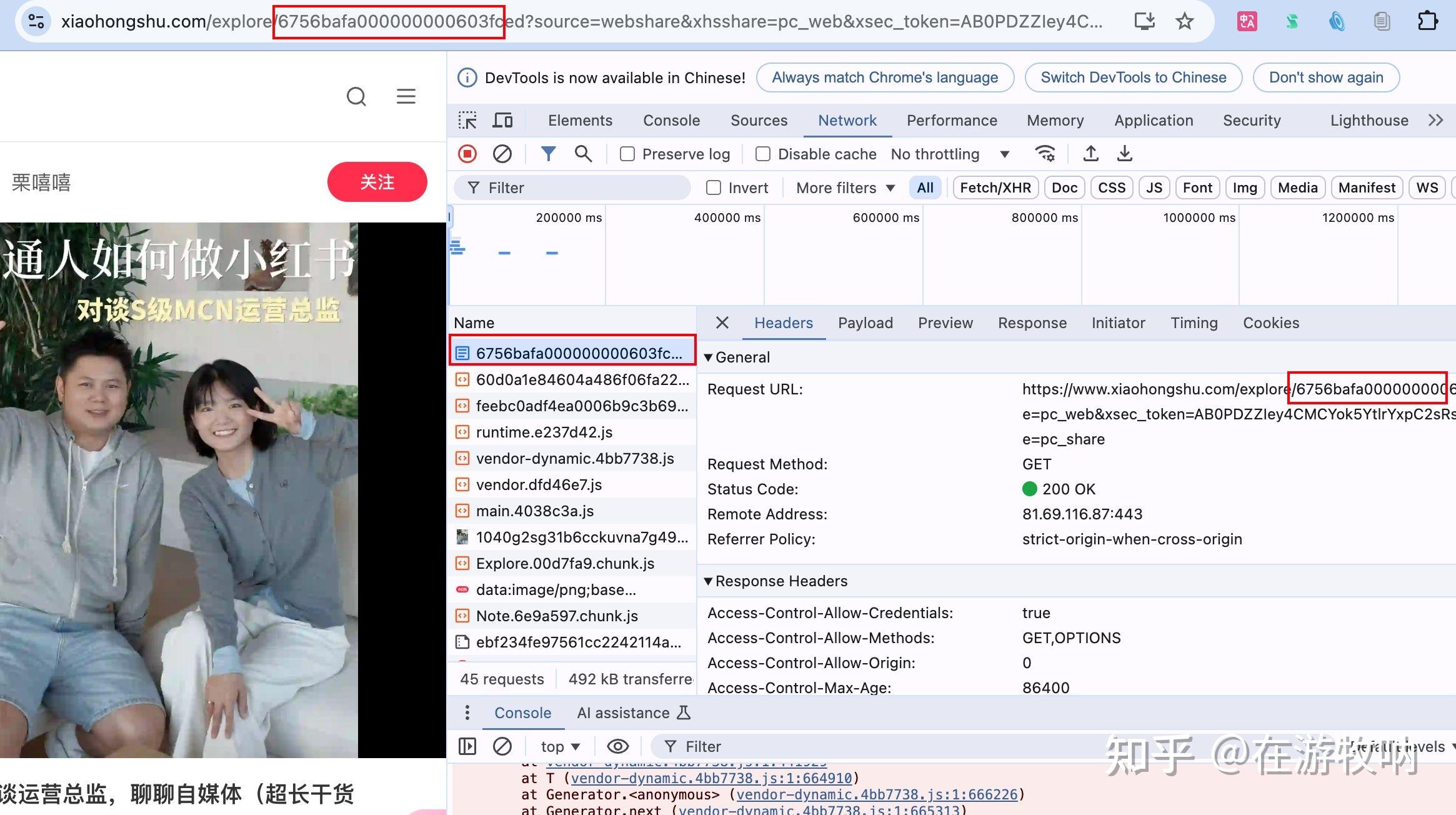Toggle the device toolbar icon
Viewport: 1456px width, 815px height.
(x=502, y=120)
